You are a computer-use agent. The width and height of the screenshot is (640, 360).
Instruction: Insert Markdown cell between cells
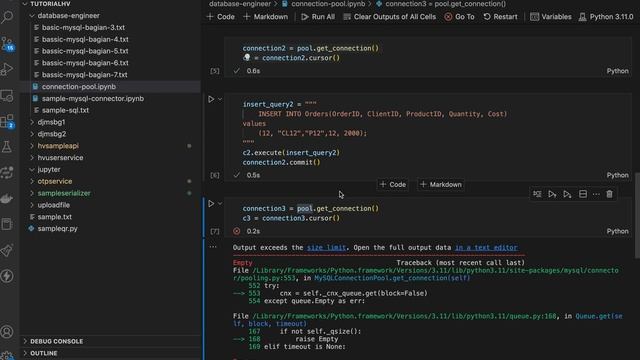click(x=441, y=184)
